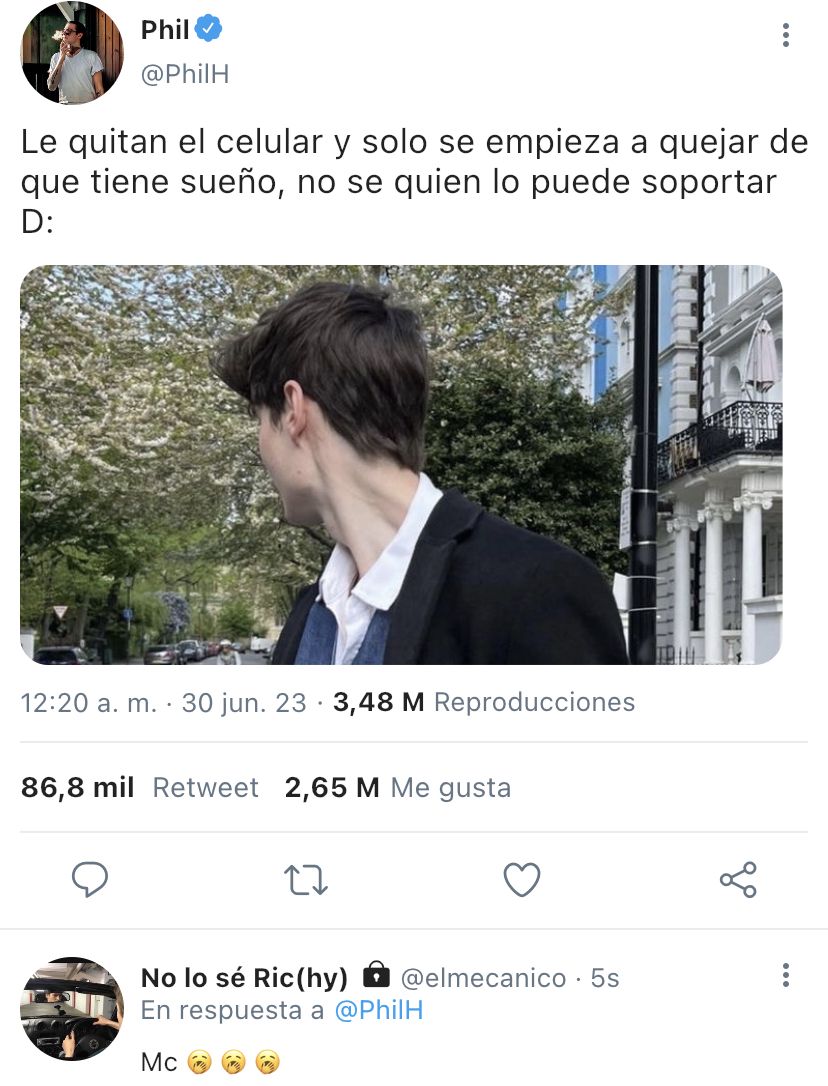View the 2,65 M Me gusta list
This screenshot has width=828, height=1086.
pos(398,787)
